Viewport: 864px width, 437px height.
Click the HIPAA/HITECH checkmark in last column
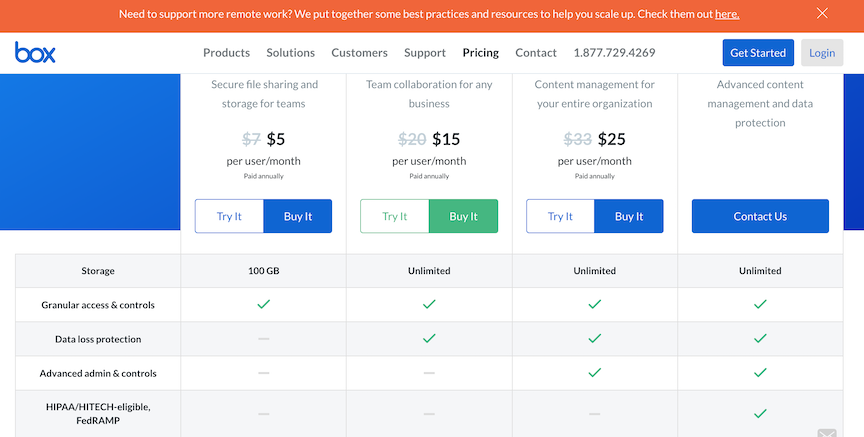[760, 413]
